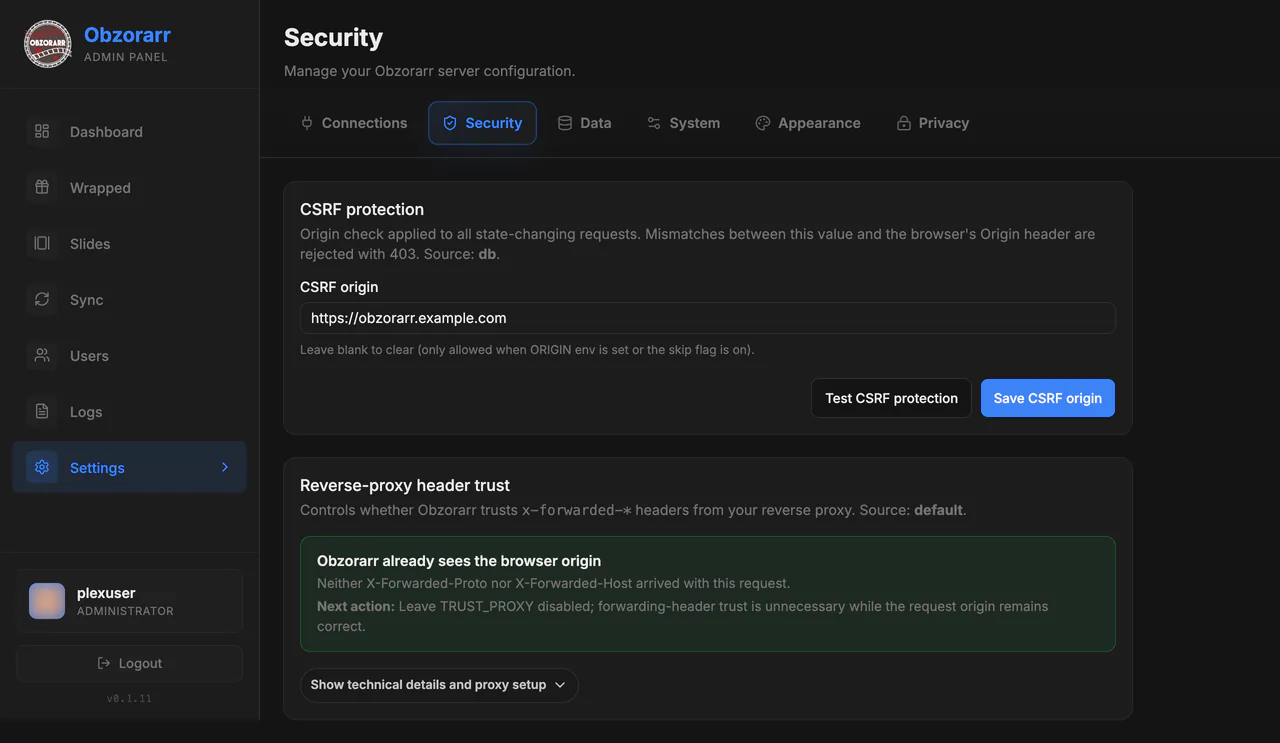
Task: Select Settings in the sidebar
Action: [x=129, y=467]
